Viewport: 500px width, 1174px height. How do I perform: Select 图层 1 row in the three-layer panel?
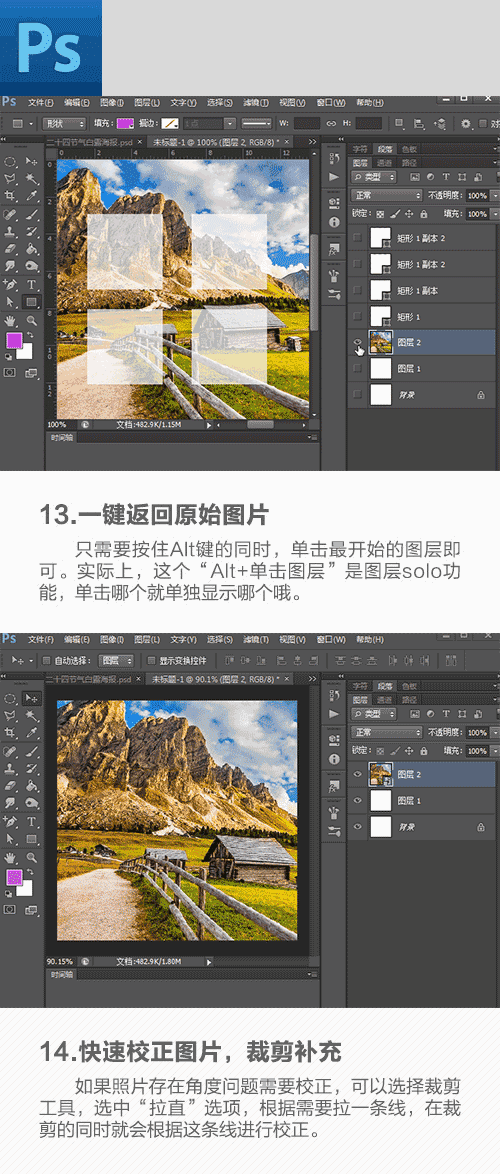coord(423,800)
